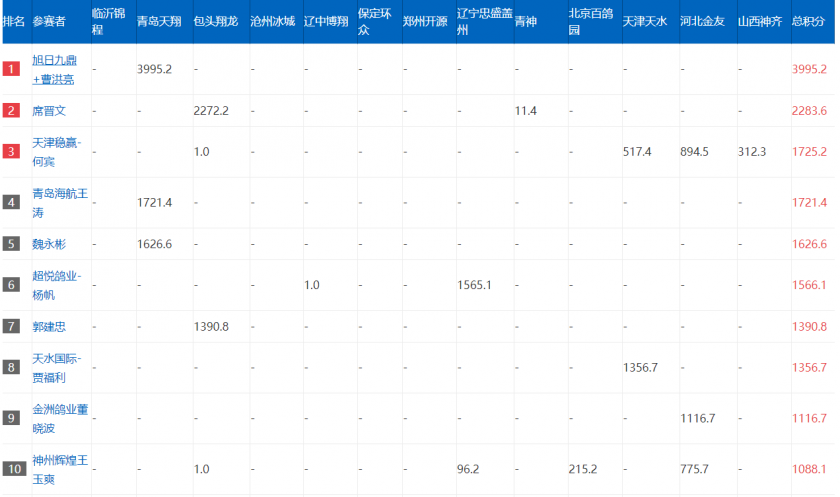Select the 1626.6 score under 青岛天翔
The height and width of the screenshot is (497, 840).
click(x=154, y=244)
